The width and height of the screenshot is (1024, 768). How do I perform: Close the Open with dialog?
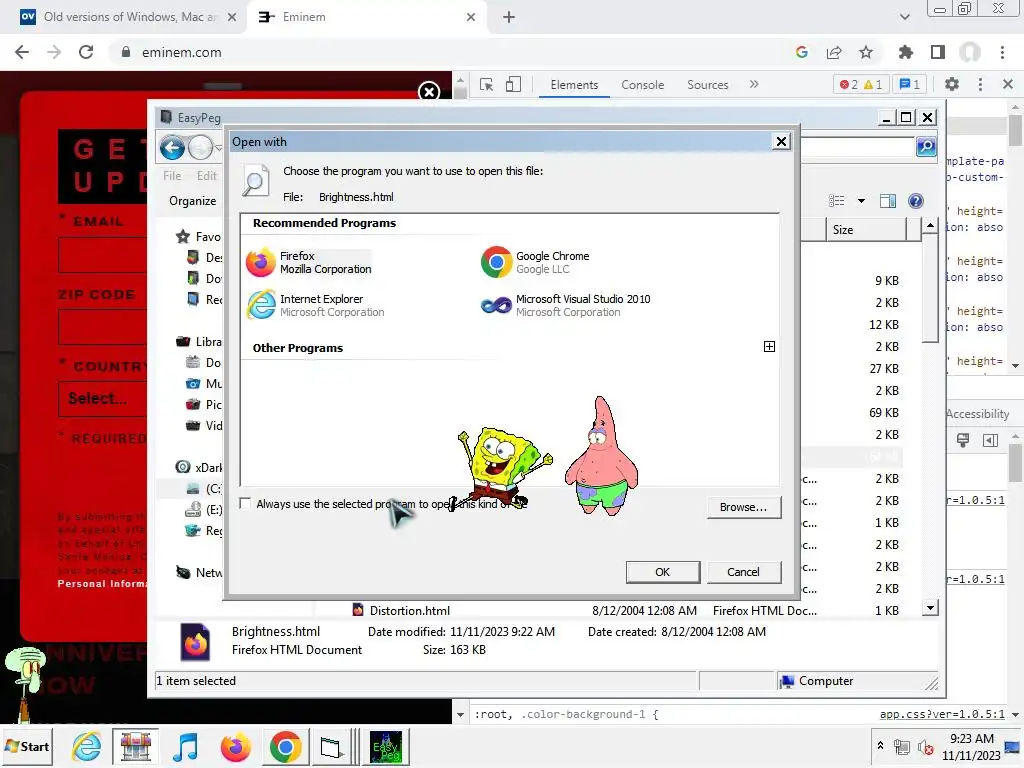pyautogui.click(x=781, y=142)
